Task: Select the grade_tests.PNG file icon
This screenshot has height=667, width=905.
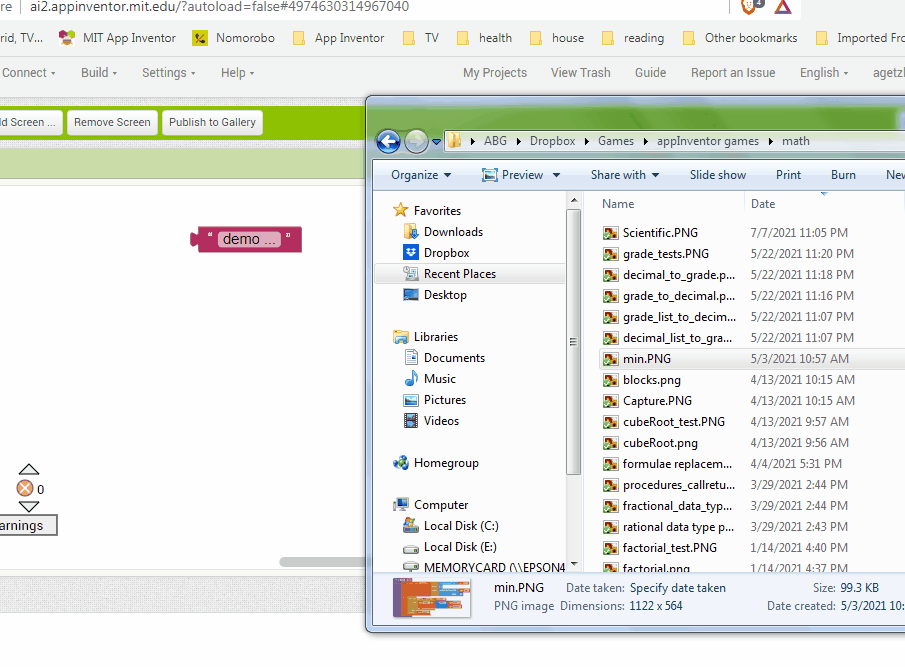Action: 610,254
